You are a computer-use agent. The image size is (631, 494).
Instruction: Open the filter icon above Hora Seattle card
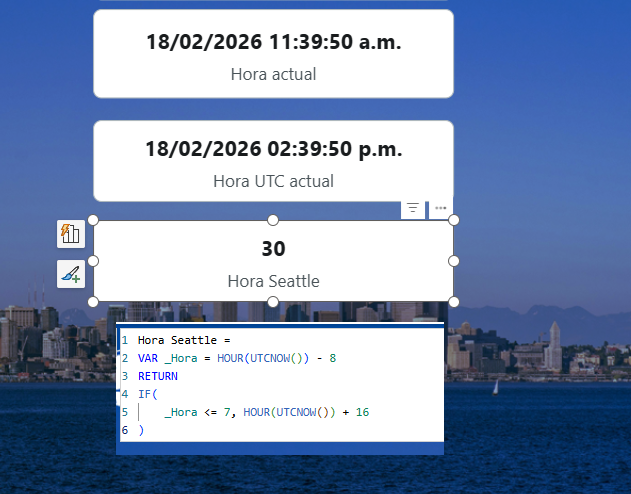(x=414, y=208)
